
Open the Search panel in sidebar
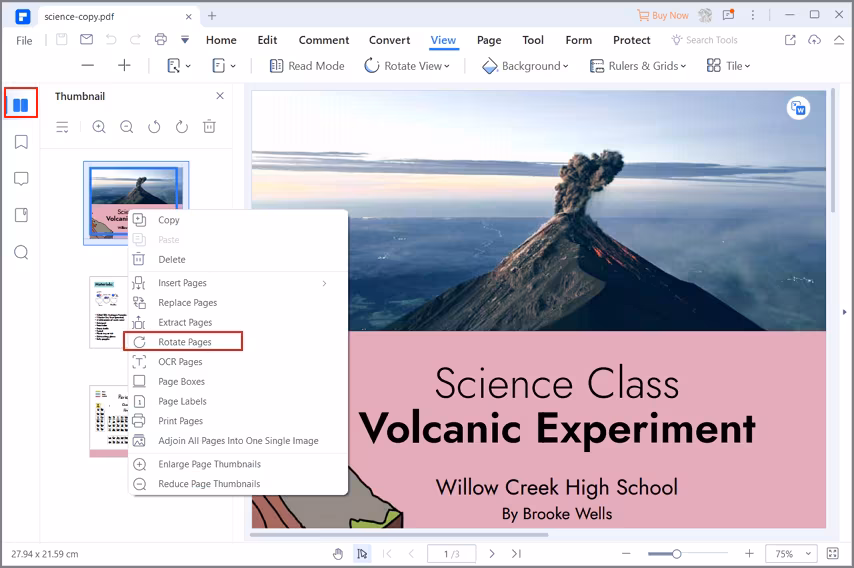click(x=21, y=252)
